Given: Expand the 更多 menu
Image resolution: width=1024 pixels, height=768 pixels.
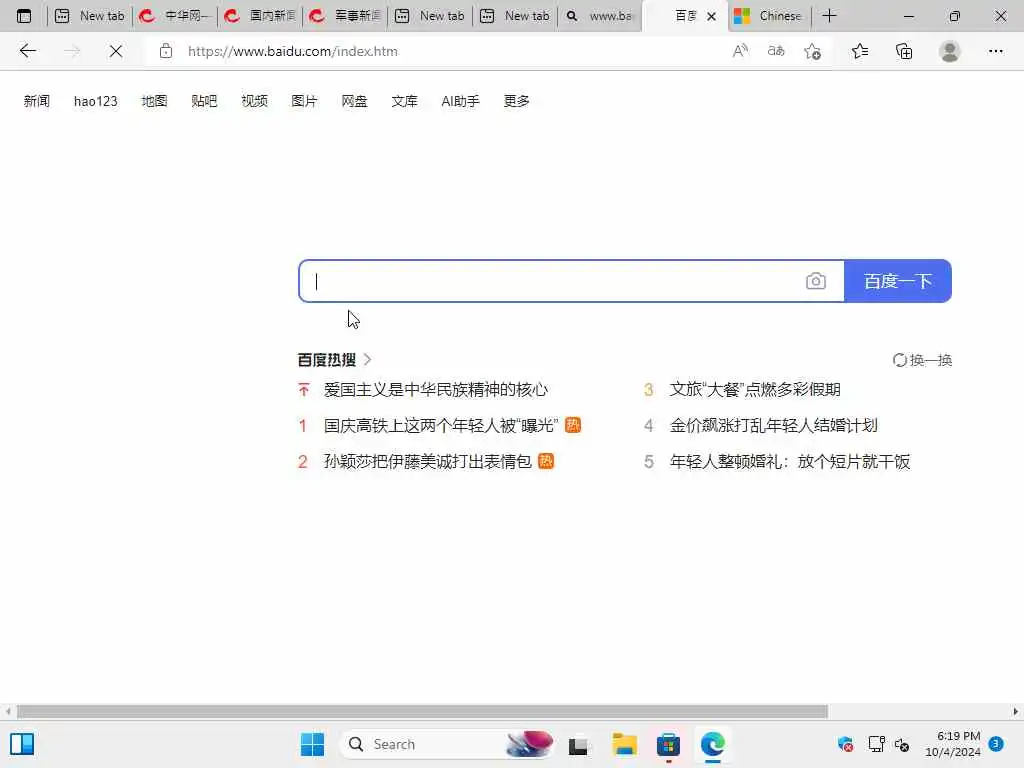Looking at the screenshot, I should (x=516, y=101).
